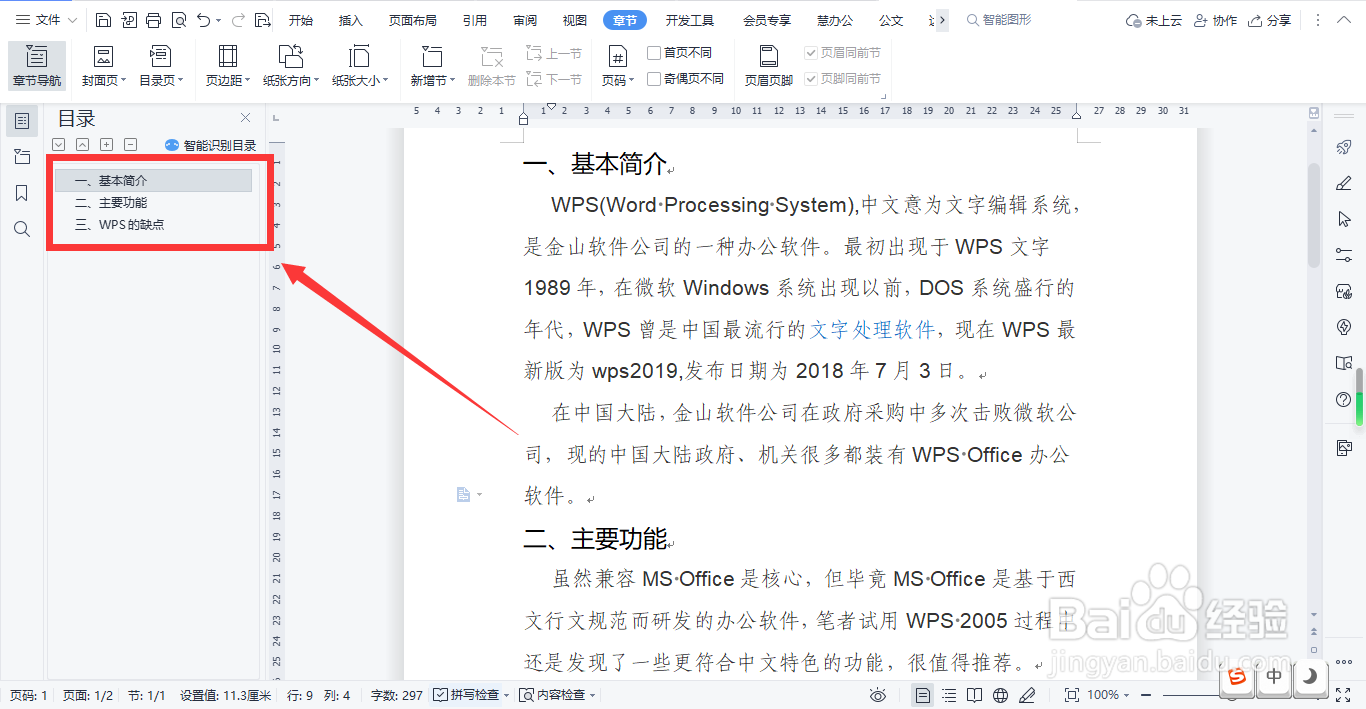Open the search icon in left sidebar
1366x709 pixels.
[22, 229]
